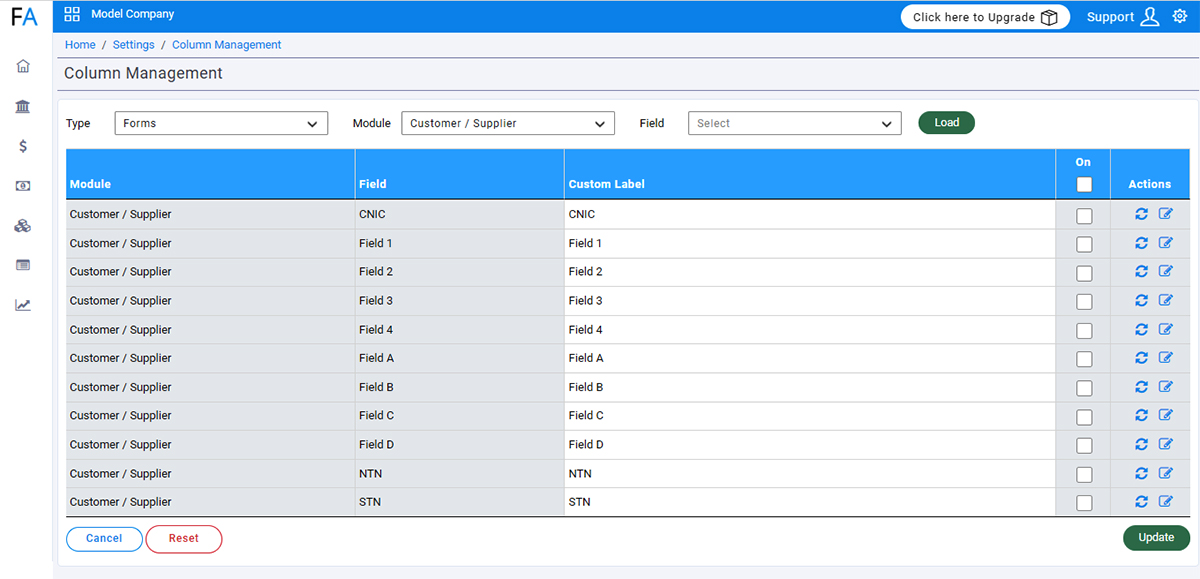The height and width of the screenshot is (579, 1200).
Task: Click the Update button
Action: 1156,538
